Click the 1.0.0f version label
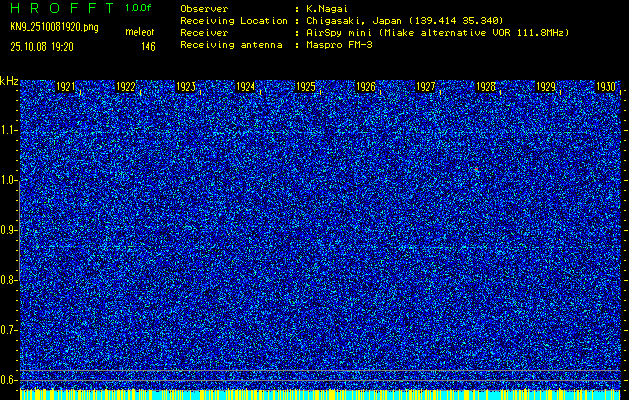 pos(140,8)
